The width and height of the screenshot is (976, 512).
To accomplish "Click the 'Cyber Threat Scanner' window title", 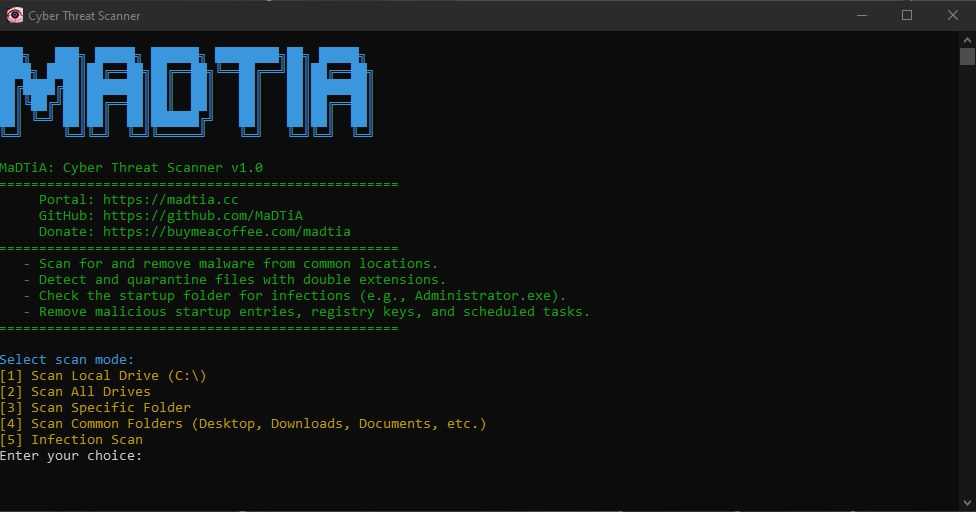I will pos(84,16).
